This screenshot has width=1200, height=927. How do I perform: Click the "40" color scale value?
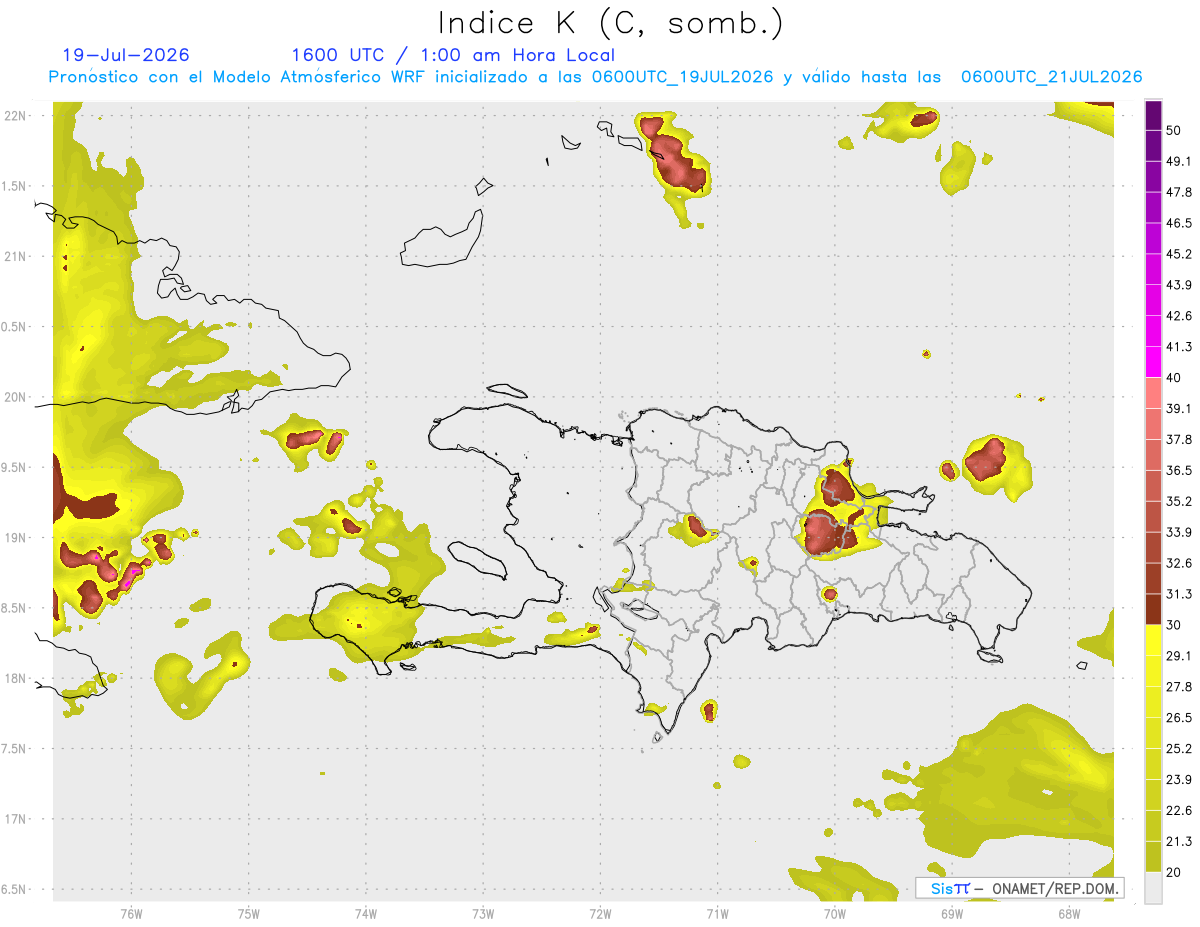point(1174,378)
